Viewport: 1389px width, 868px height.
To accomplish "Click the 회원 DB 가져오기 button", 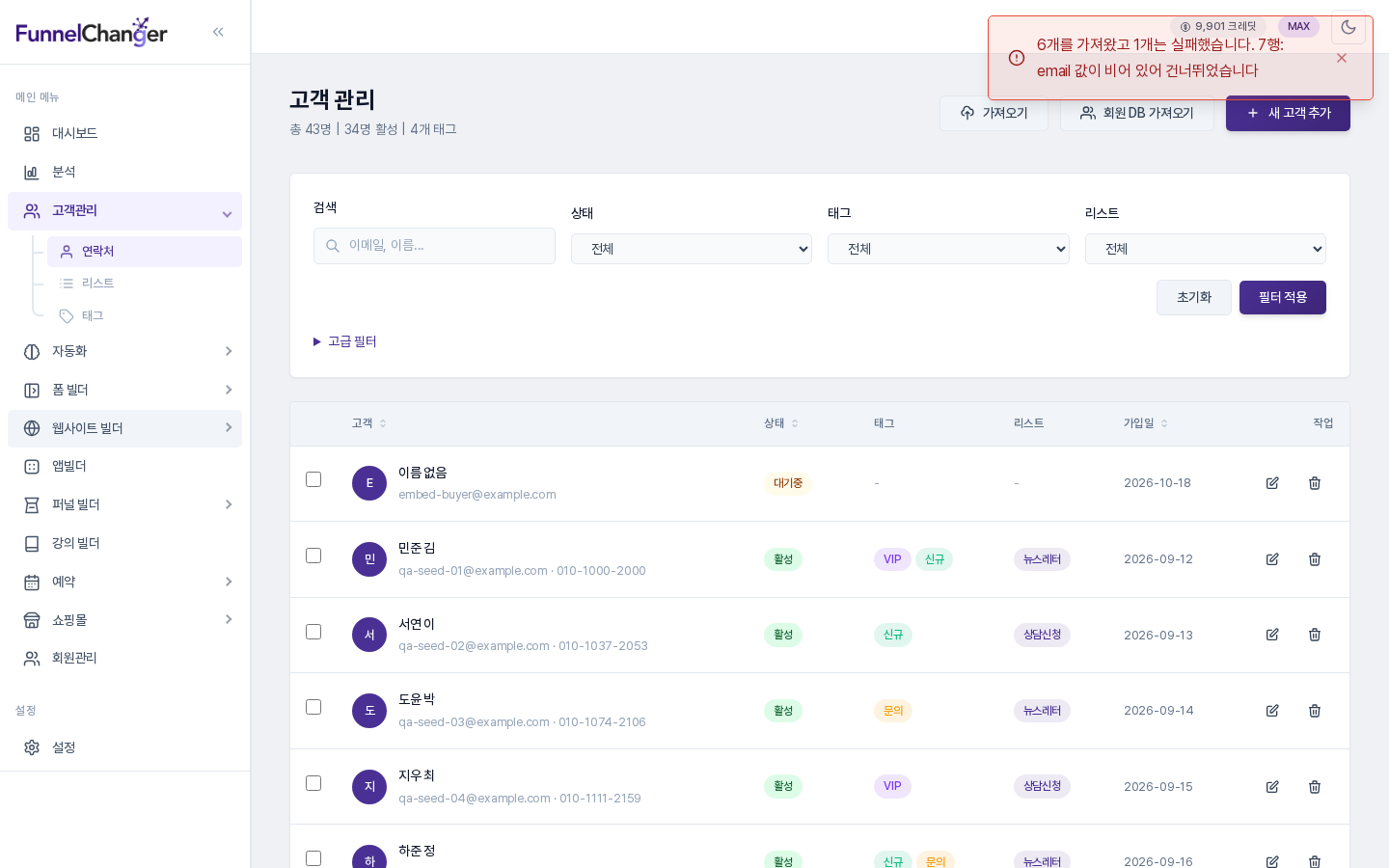I will pos(1137,113).
